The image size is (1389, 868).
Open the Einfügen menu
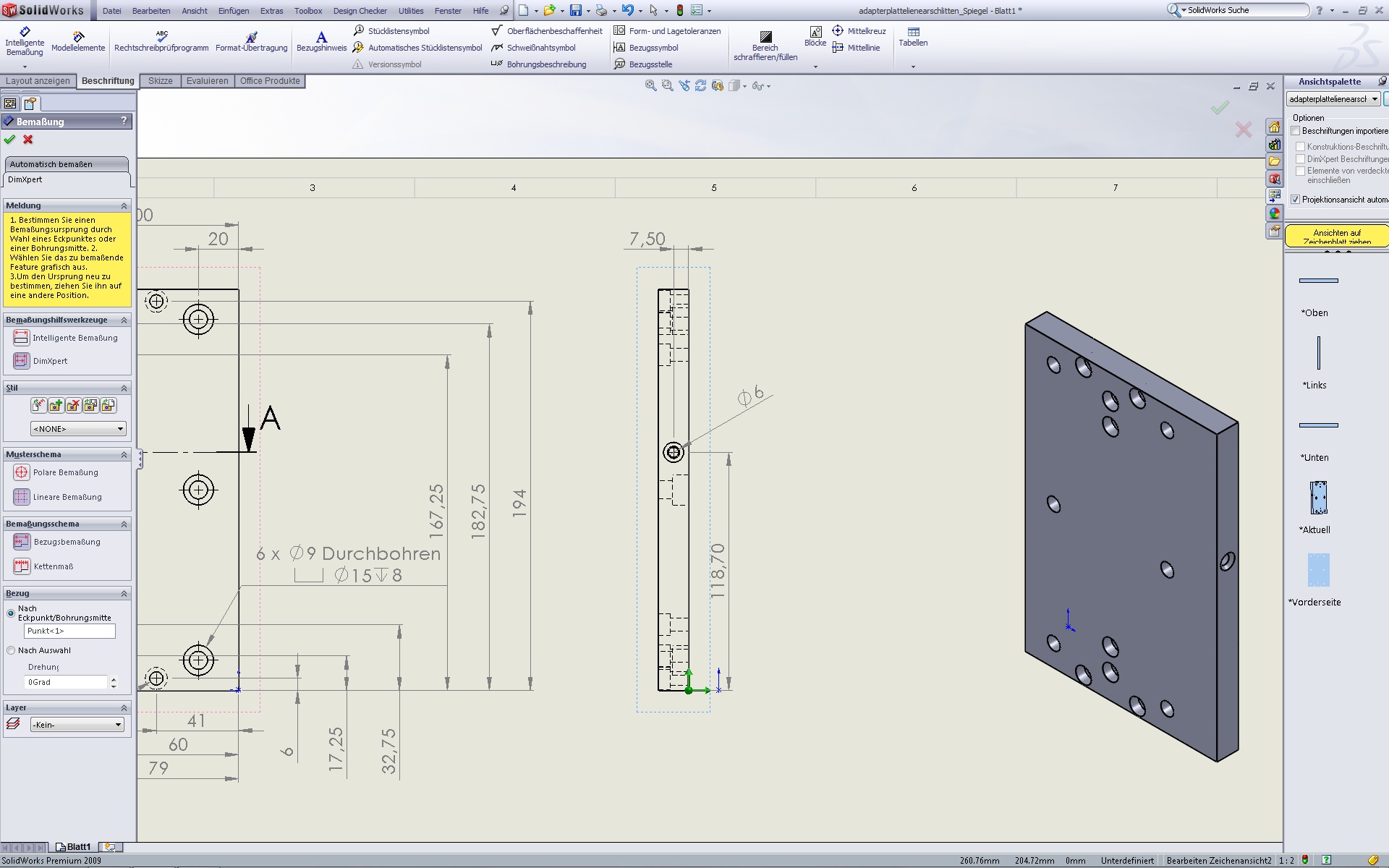(x=233, y=11)
